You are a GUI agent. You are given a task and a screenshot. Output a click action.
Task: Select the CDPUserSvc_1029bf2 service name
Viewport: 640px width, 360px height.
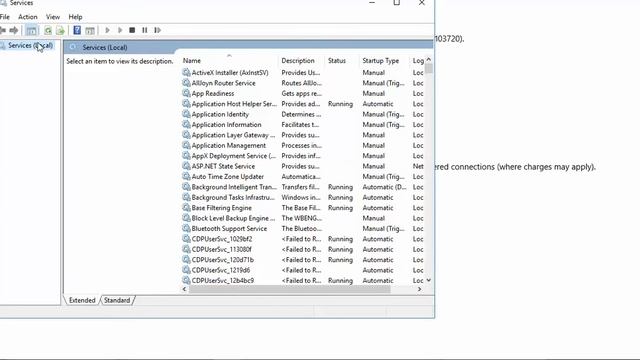222,239
